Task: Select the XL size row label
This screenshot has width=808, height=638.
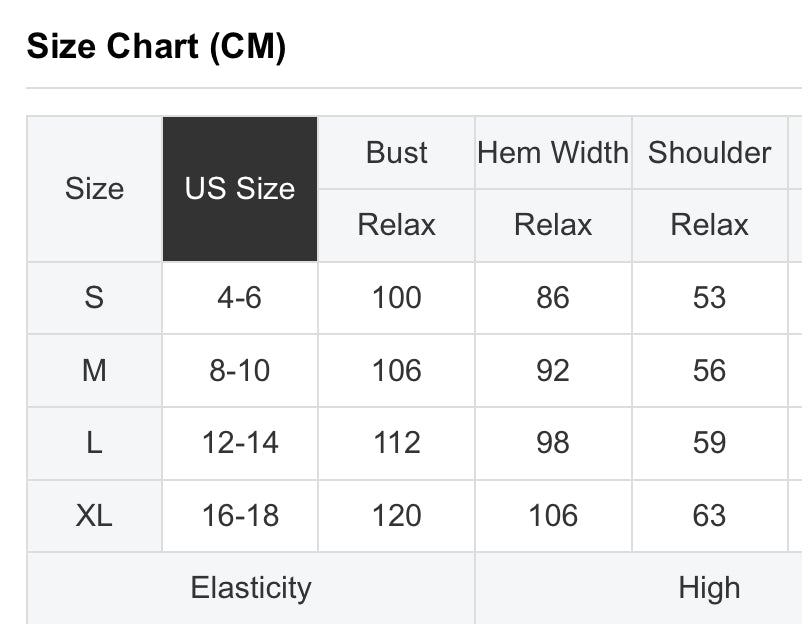Action: (x=95, y=515)
